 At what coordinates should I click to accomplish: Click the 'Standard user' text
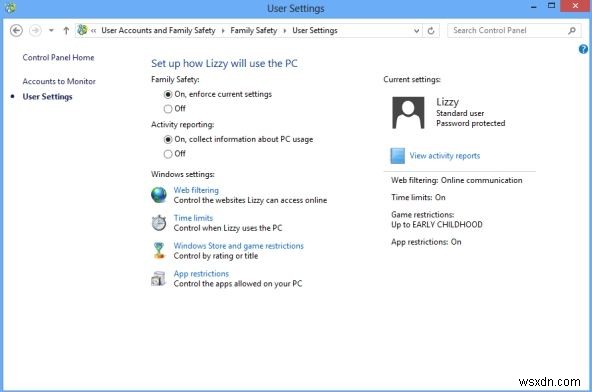(460, 113)
